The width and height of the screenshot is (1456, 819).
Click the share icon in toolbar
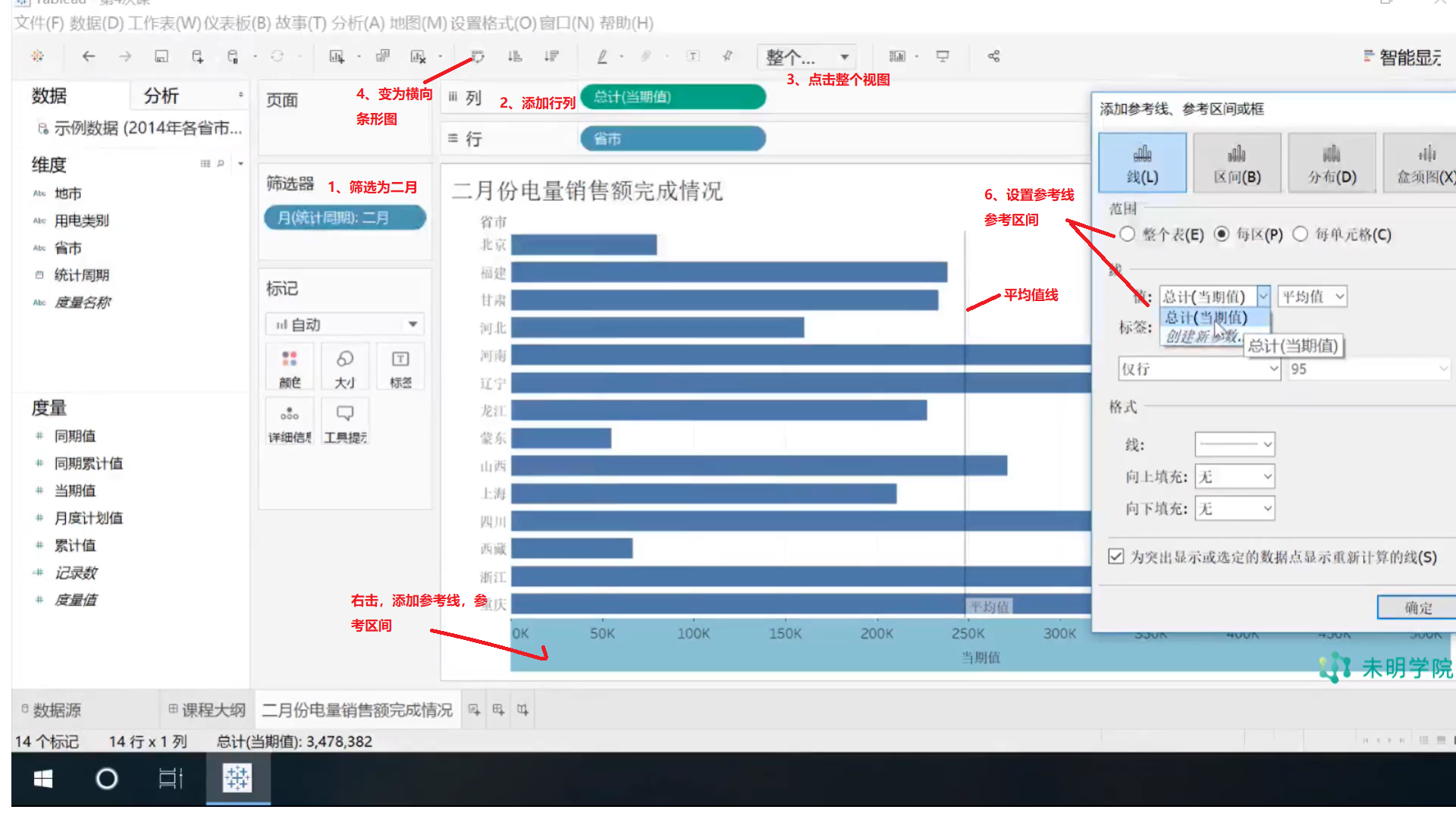(x=993, y=56)
